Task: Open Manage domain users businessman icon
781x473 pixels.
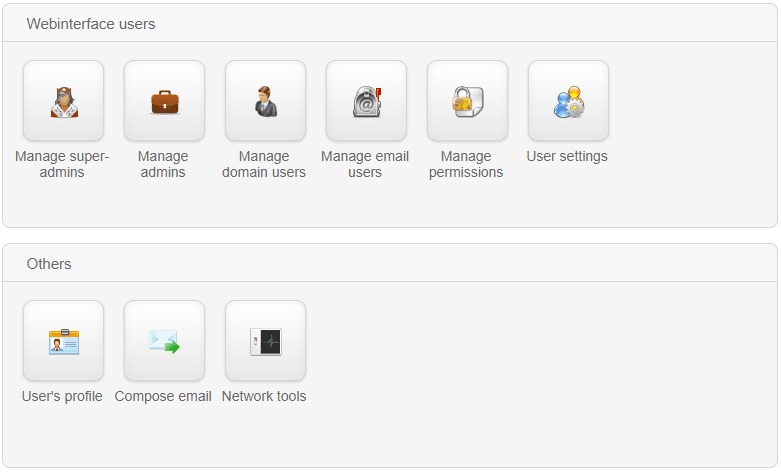Action: tap(265, 101)
